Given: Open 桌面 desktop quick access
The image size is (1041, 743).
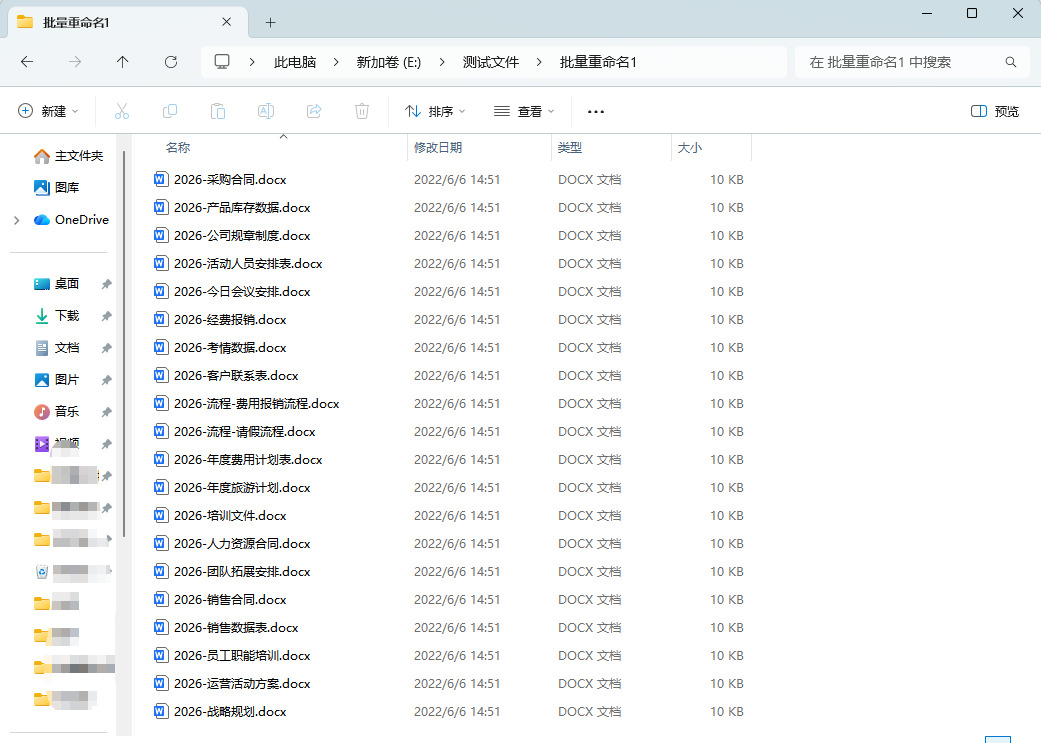Looking at the screenshot, I should tap(56, 284).
